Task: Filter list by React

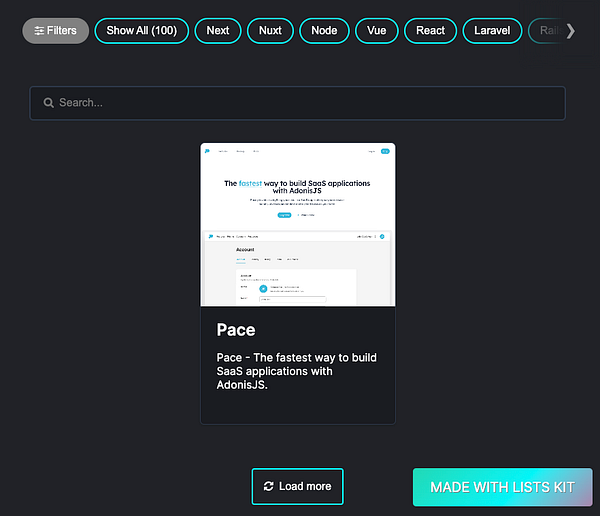Action: click(430, 31)
